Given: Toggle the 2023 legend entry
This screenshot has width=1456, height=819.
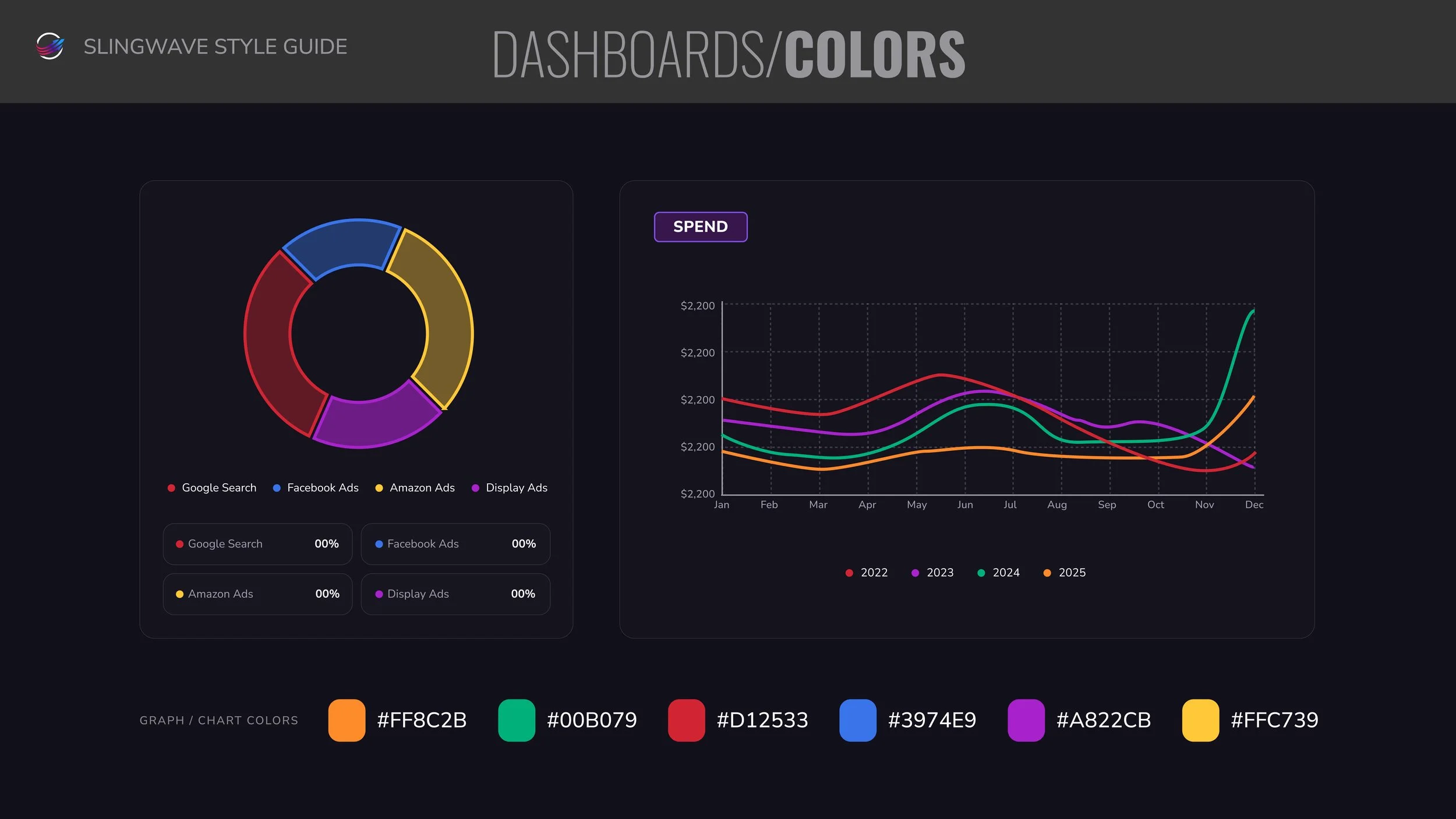Looking at the screenshot, I should 932,573.
